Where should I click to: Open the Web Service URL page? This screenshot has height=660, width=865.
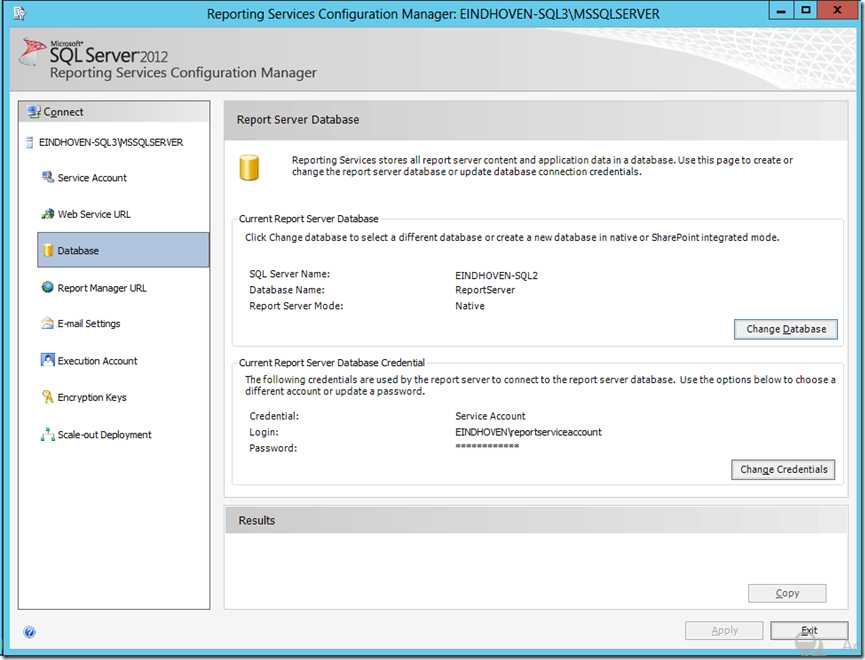[x=94, y=214]
